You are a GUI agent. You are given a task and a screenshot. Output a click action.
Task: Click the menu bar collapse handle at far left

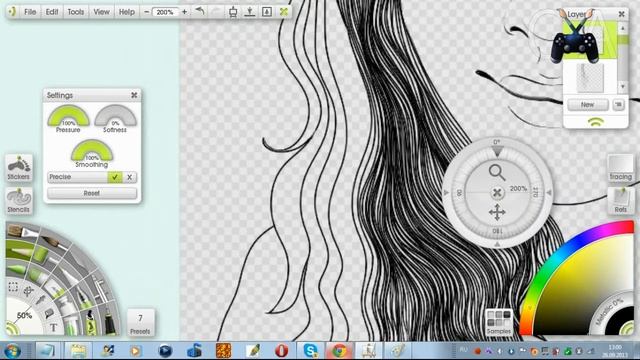(x=12, y=11)
